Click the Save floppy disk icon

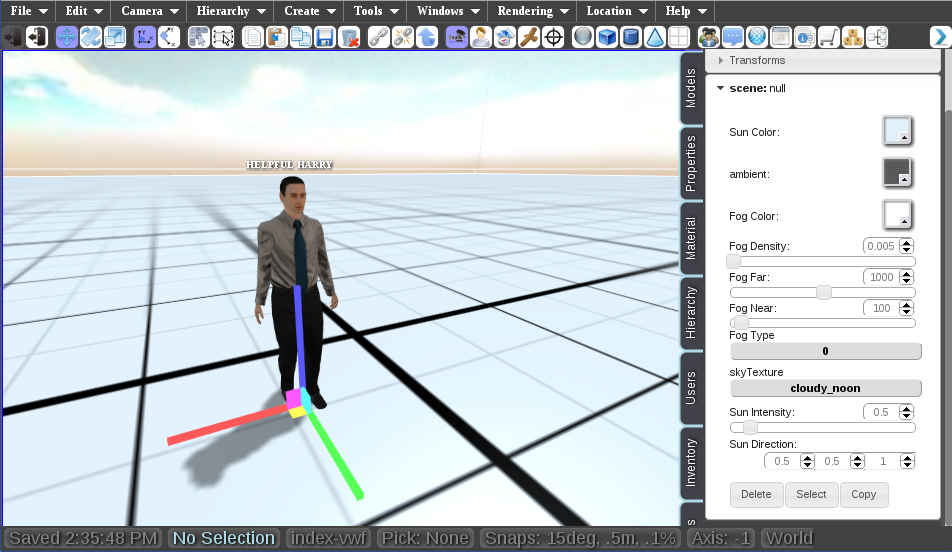[325, 37]
